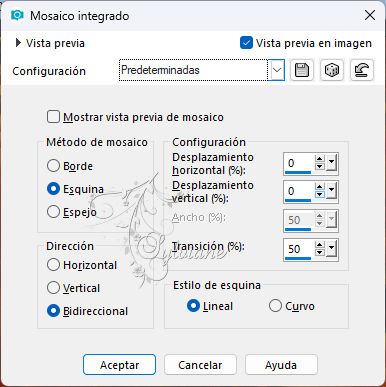Close the Mosaico integrado dialog
Screen dimensions: 386x387
click(x=370, y=15)
